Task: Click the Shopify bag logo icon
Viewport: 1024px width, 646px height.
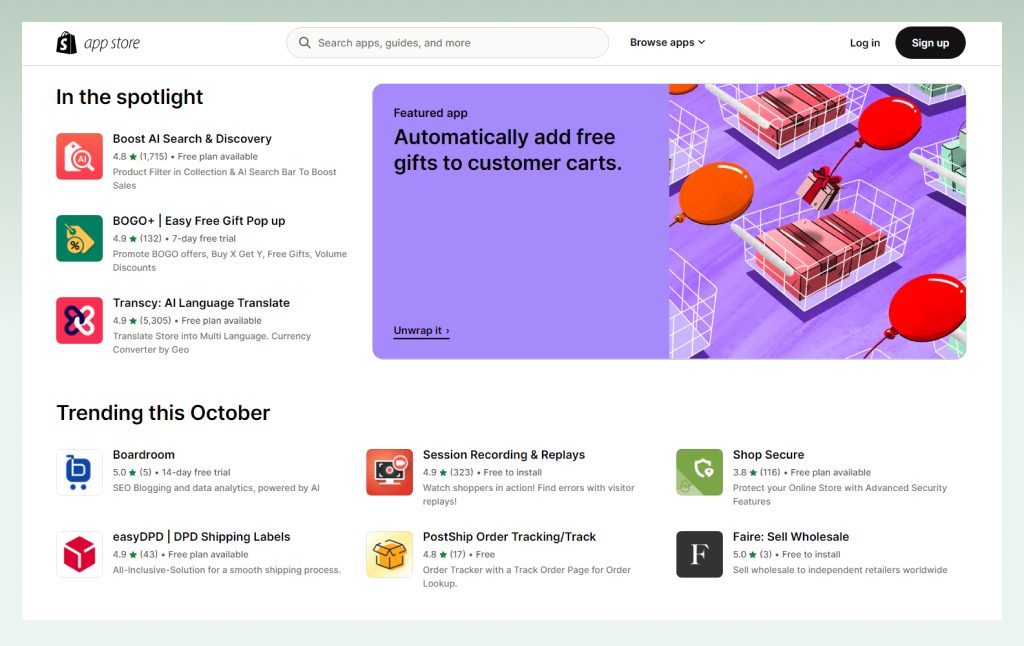Action: (x=67, y=43)
